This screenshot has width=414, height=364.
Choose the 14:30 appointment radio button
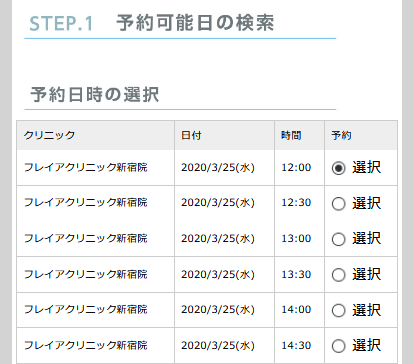click(x=338, y=346)
